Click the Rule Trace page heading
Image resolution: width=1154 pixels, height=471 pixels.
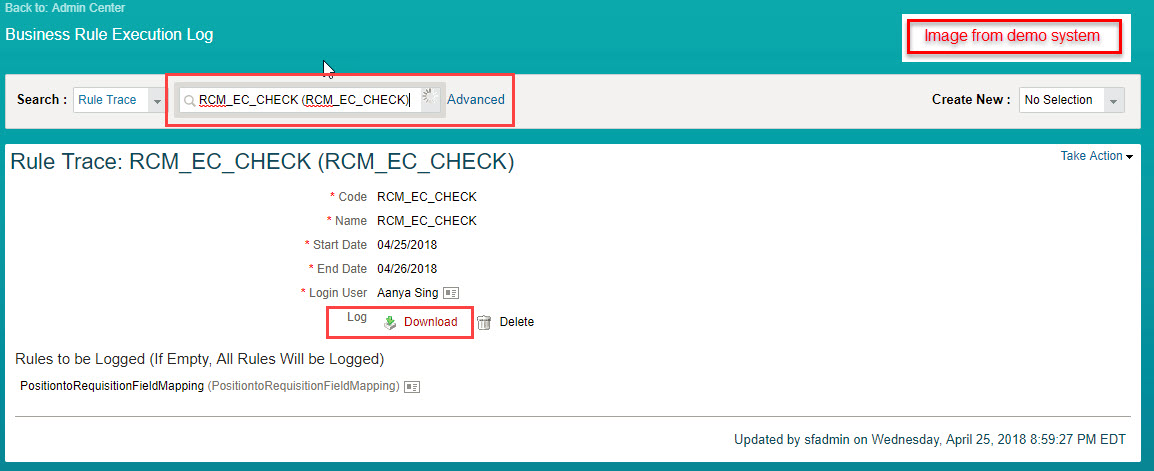pyautogui.click(x=262, y=163)
